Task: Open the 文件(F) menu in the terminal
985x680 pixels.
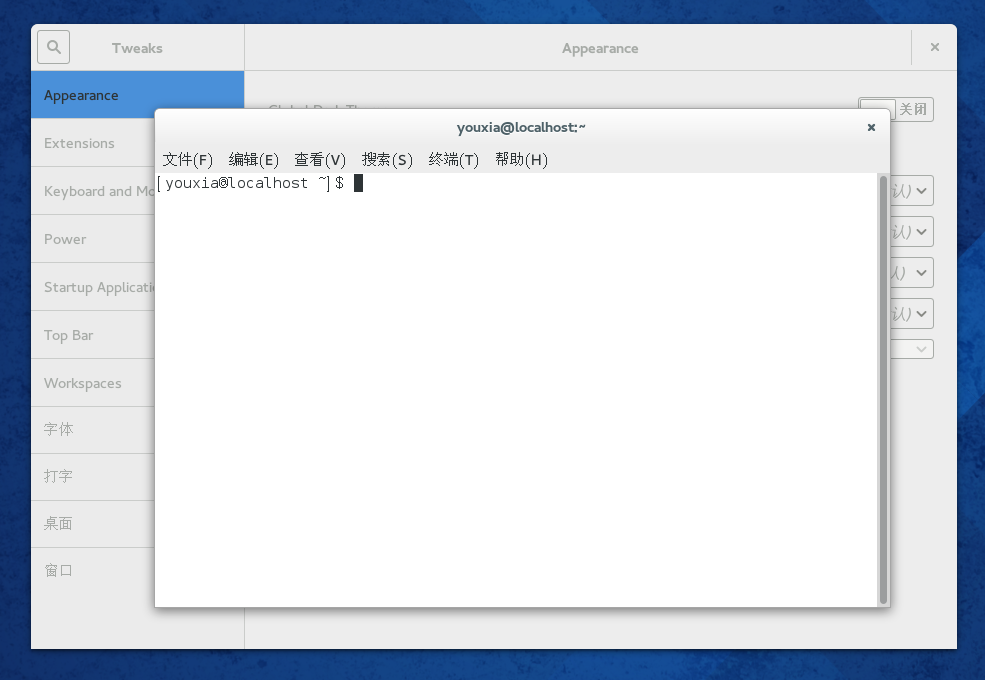Action: (x=187, y=160)
